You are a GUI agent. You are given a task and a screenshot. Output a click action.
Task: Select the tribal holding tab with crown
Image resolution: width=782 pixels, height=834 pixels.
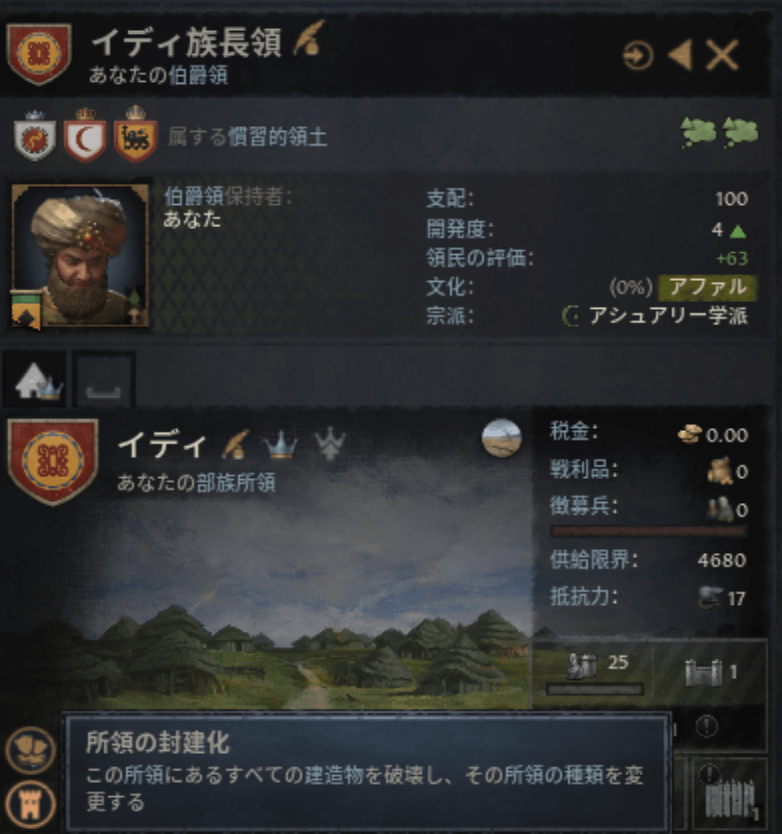pyautogui.click(x=35, y=379)
